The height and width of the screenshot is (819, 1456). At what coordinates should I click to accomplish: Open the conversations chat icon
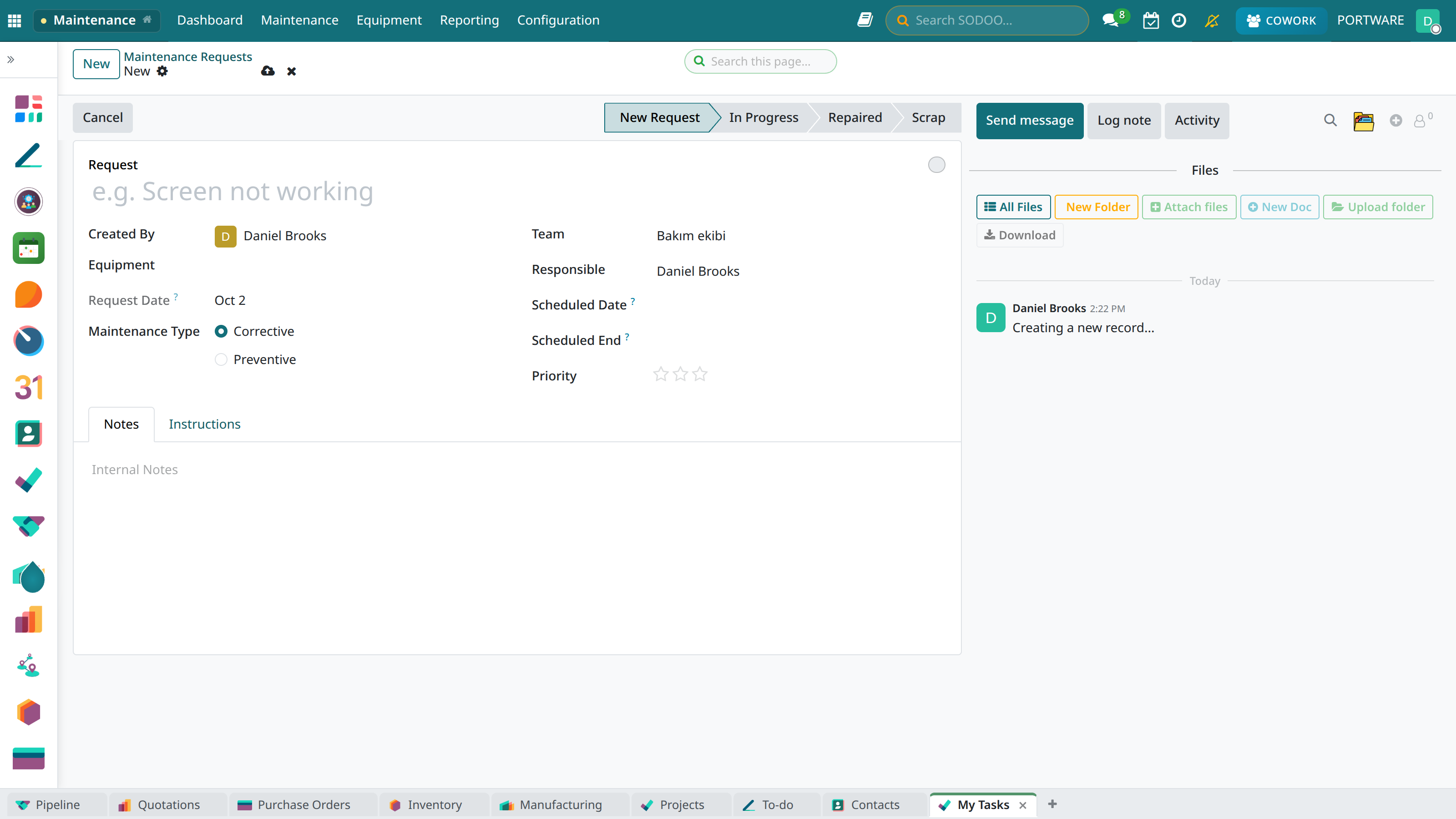pyautogui.click(x=1111, y=21)
